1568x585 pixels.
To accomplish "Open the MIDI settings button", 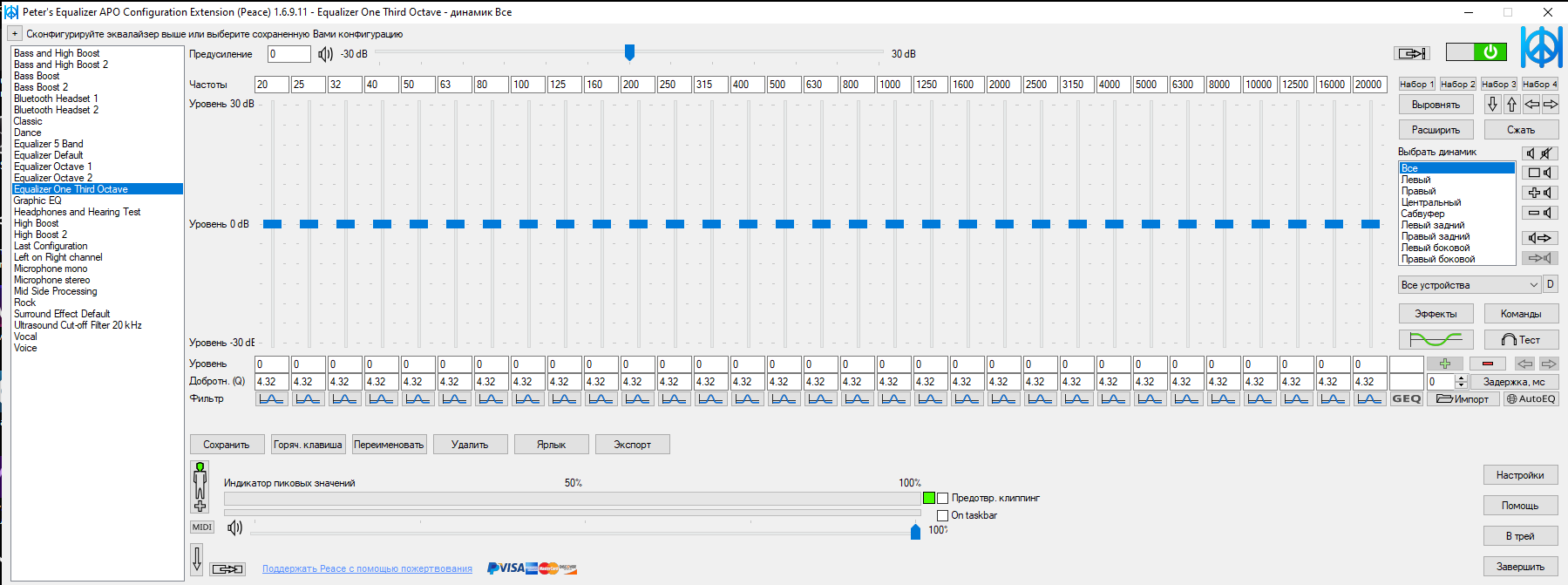I will pyautogui.click(x=202, y=527).
